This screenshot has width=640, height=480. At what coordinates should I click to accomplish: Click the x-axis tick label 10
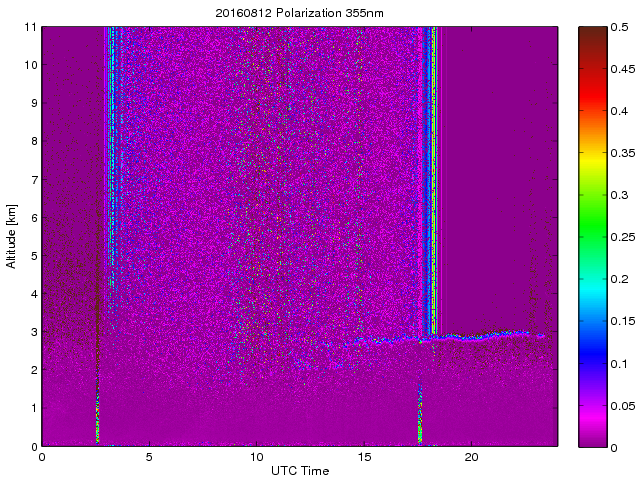[x=256, y=457]
